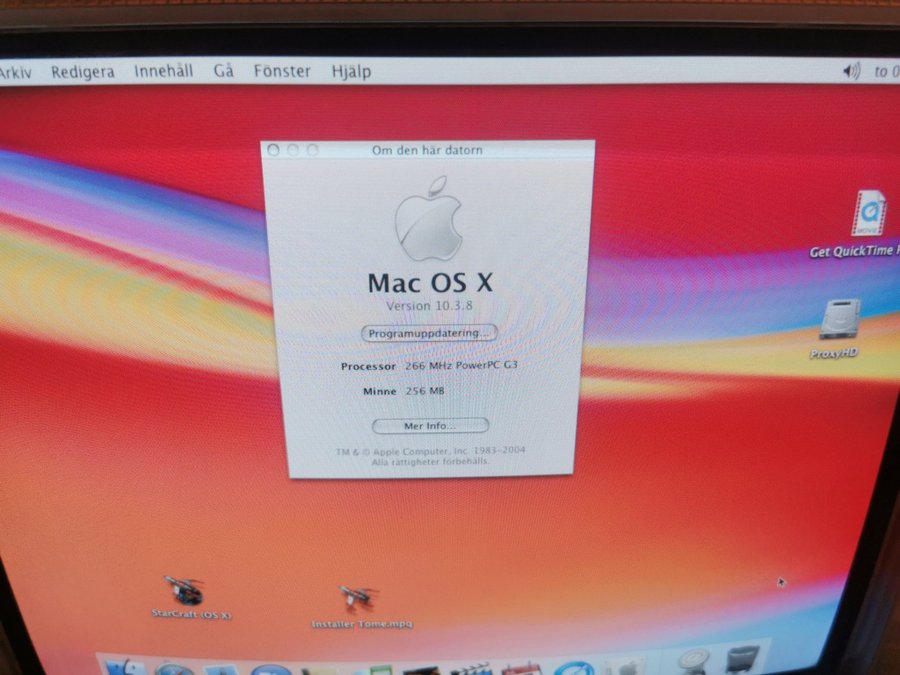Open the @ web location spring icon in Dock
This screenshot has width=900, height=675.
tap(693, 661)
